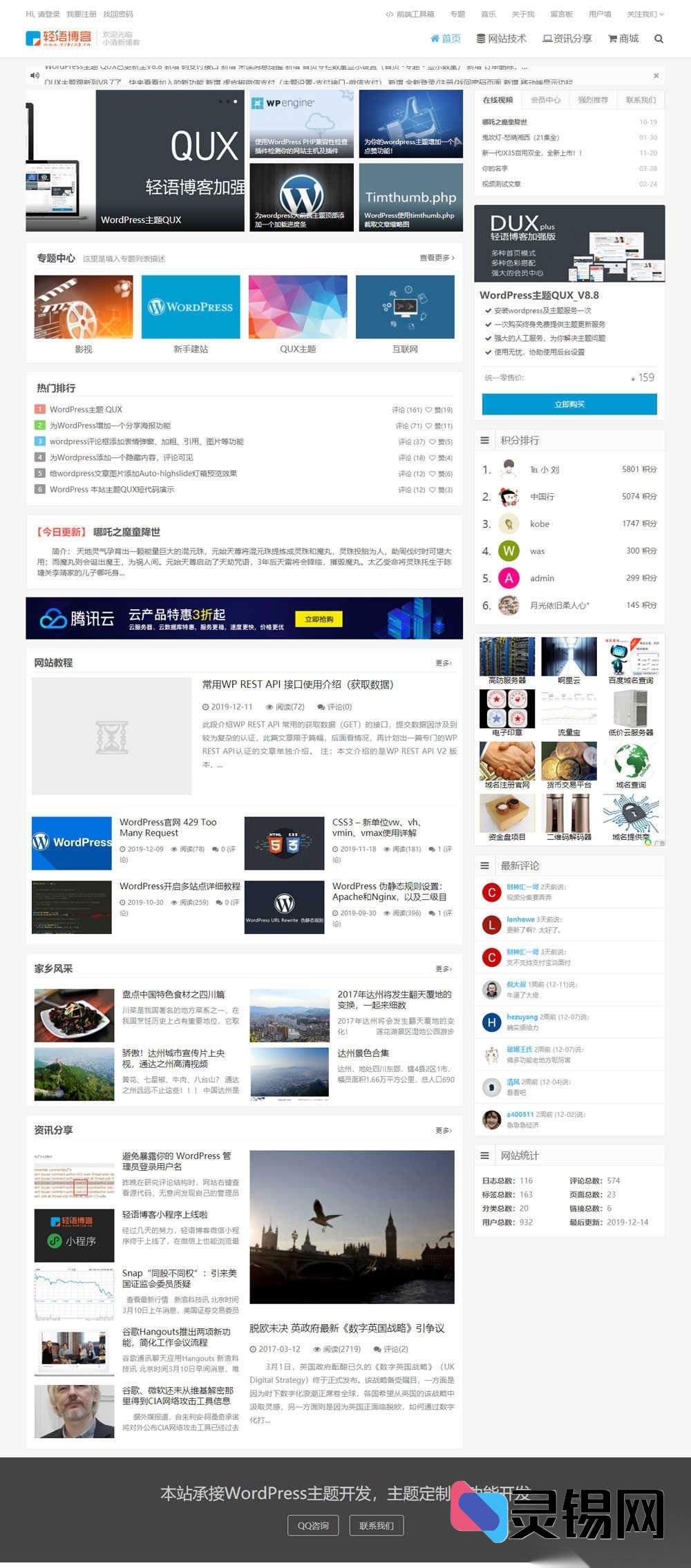Screen dimensions: 691x1568
Task: Click list icon beside 最新评论 heading
Action: 485,866
